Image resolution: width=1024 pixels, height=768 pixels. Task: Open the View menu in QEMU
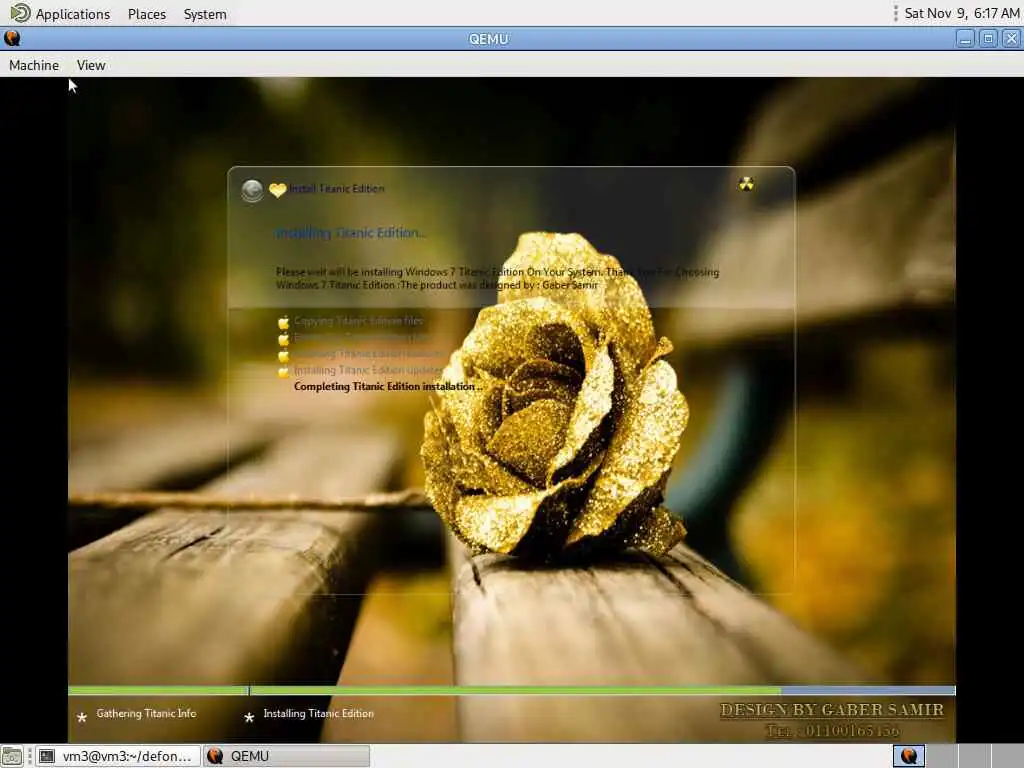click(x=91, y=65)
